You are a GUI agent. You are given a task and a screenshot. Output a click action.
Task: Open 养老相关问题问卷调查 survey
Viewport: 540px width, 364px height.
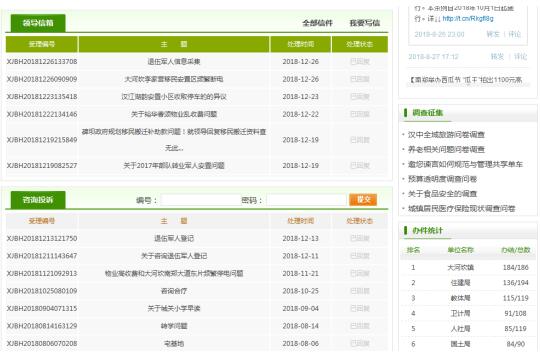pos(446,150)
